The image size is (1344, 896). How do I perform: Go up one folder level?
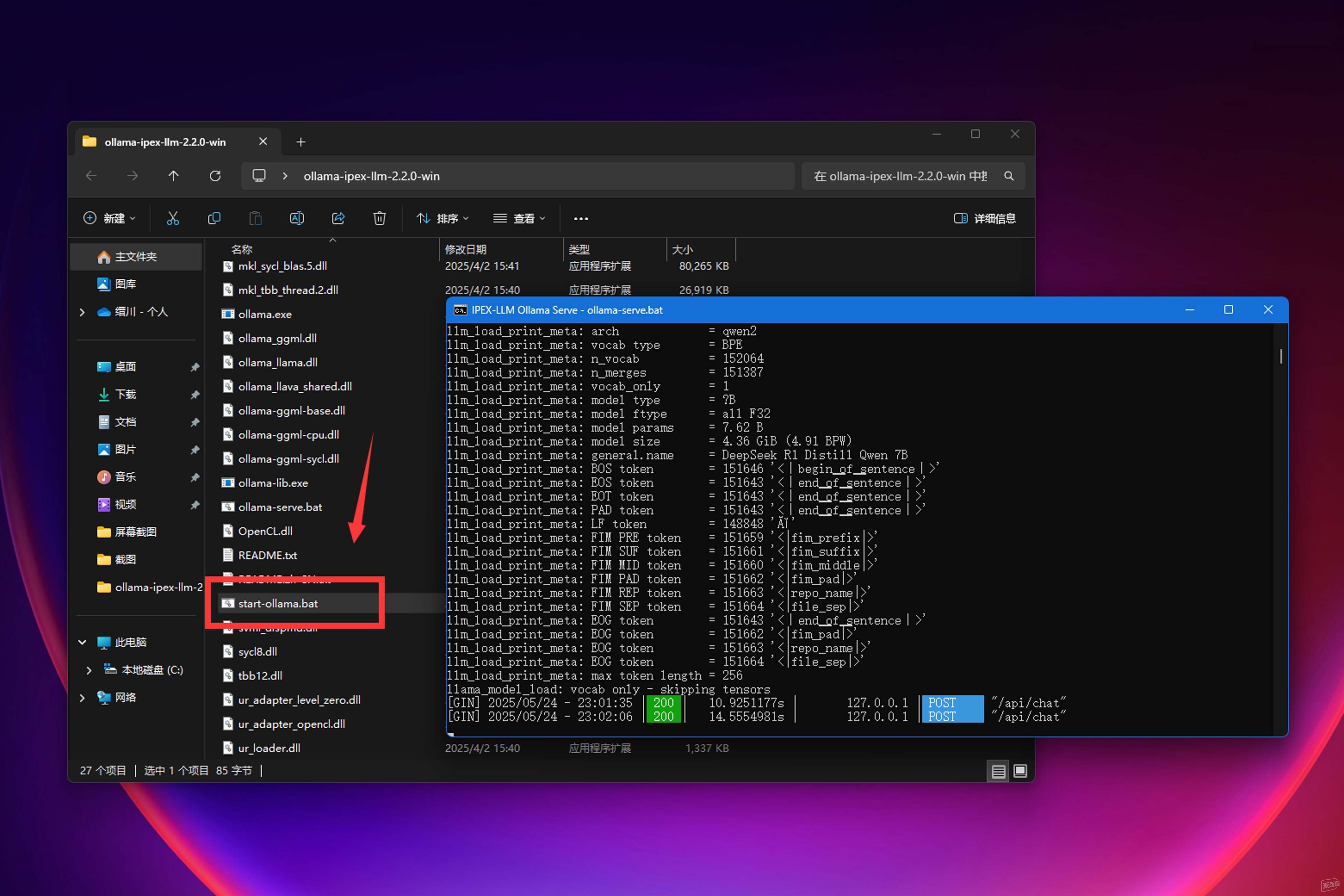click(174, 176)
